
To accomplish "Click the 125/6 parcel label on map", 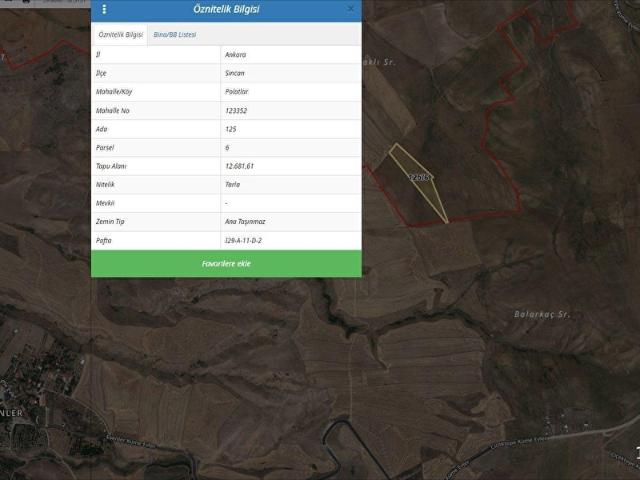I will click(x=419, y=177).
